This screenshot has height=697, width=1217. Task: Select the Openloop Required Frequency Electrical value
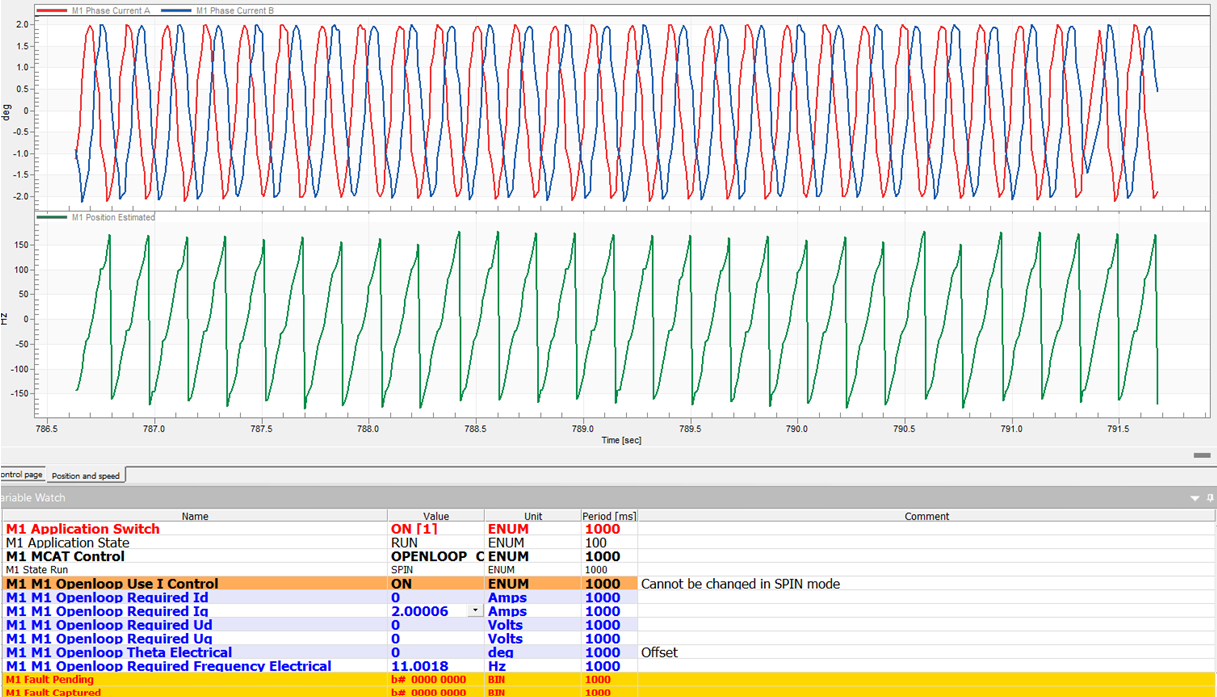pyautogui.click(x=419, y=666)
